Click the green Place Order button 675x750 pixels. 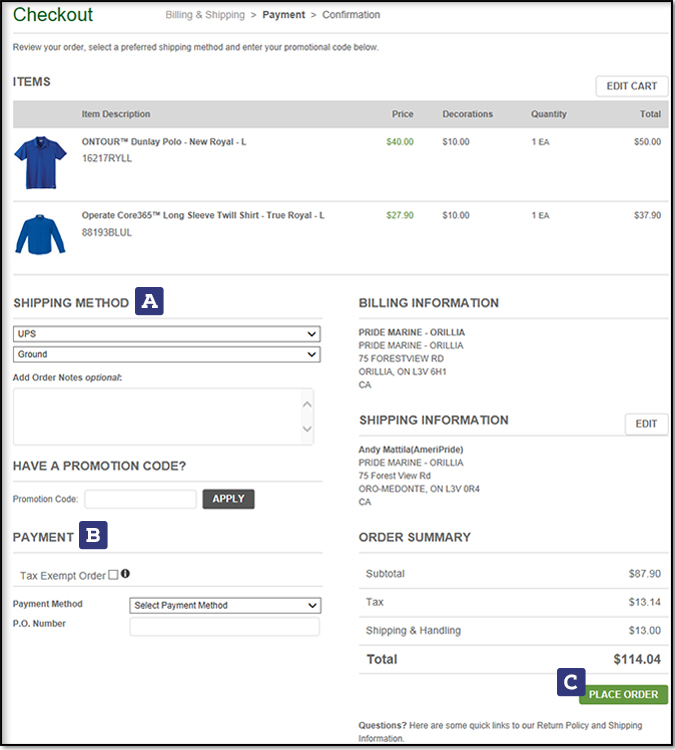coord(623,694)
